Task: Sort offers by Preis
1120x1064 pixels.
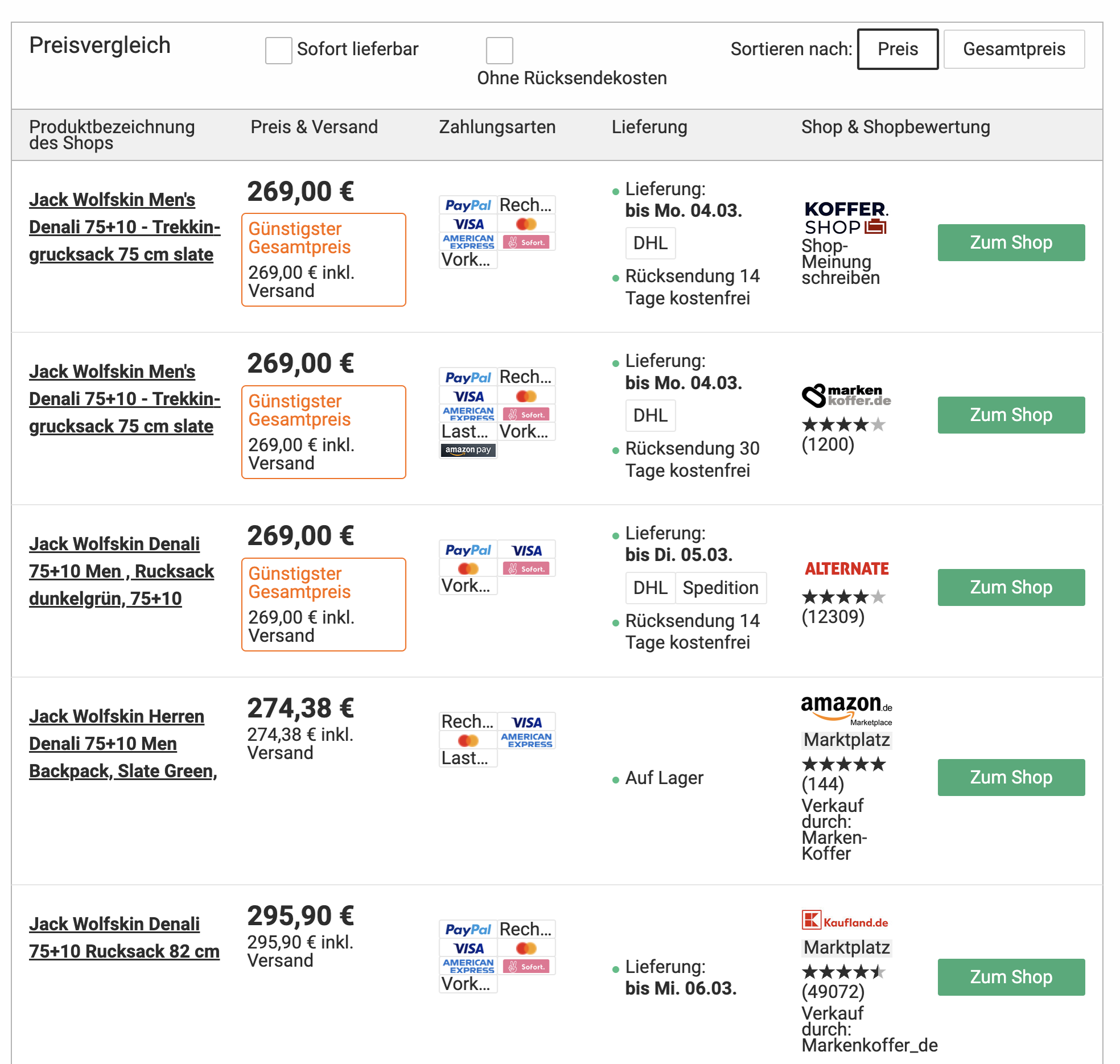Action: tap(897, 49)
